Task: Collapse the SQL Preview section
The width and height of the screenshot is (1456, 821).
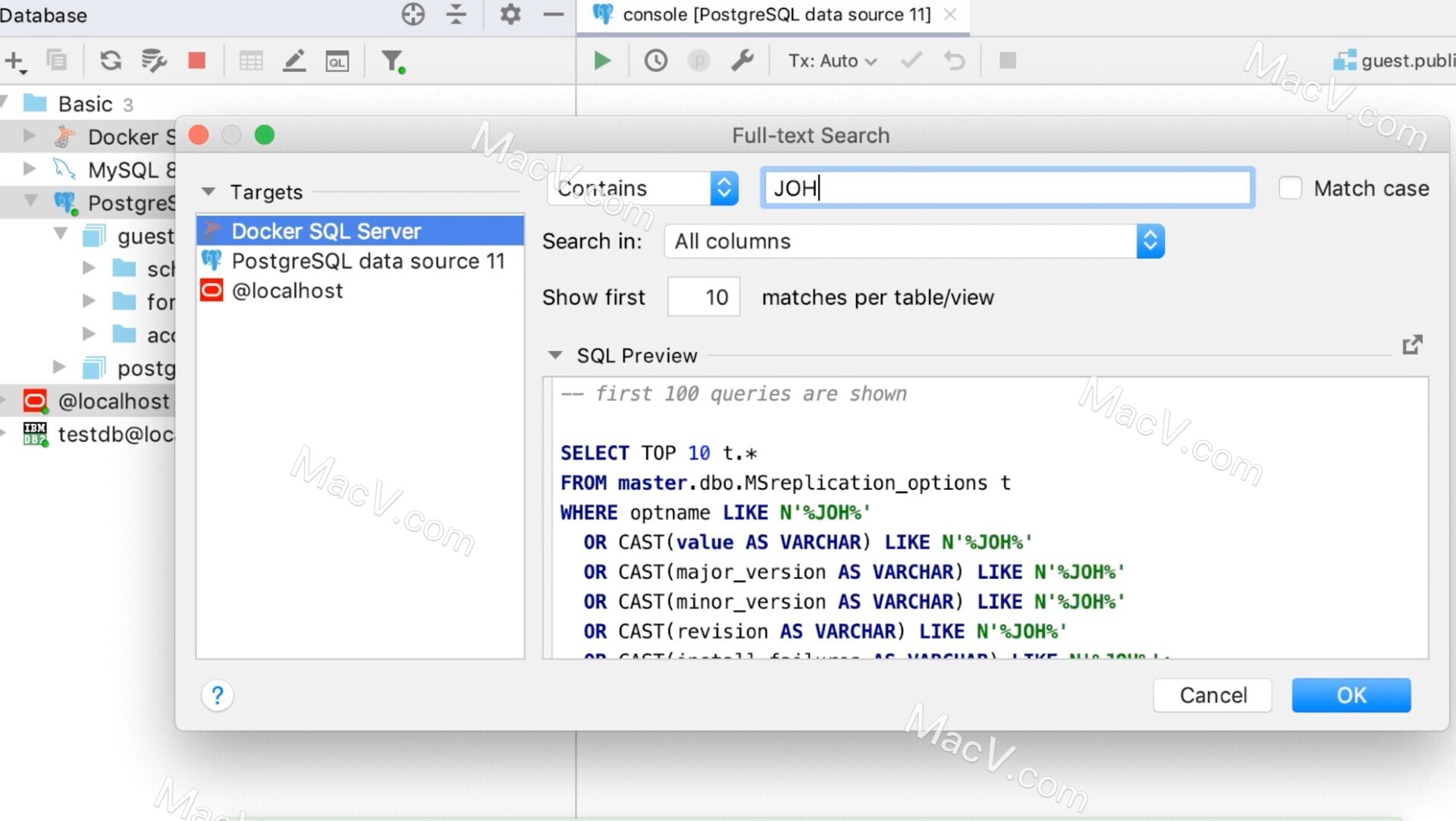Action: click(x=555, y=355)
